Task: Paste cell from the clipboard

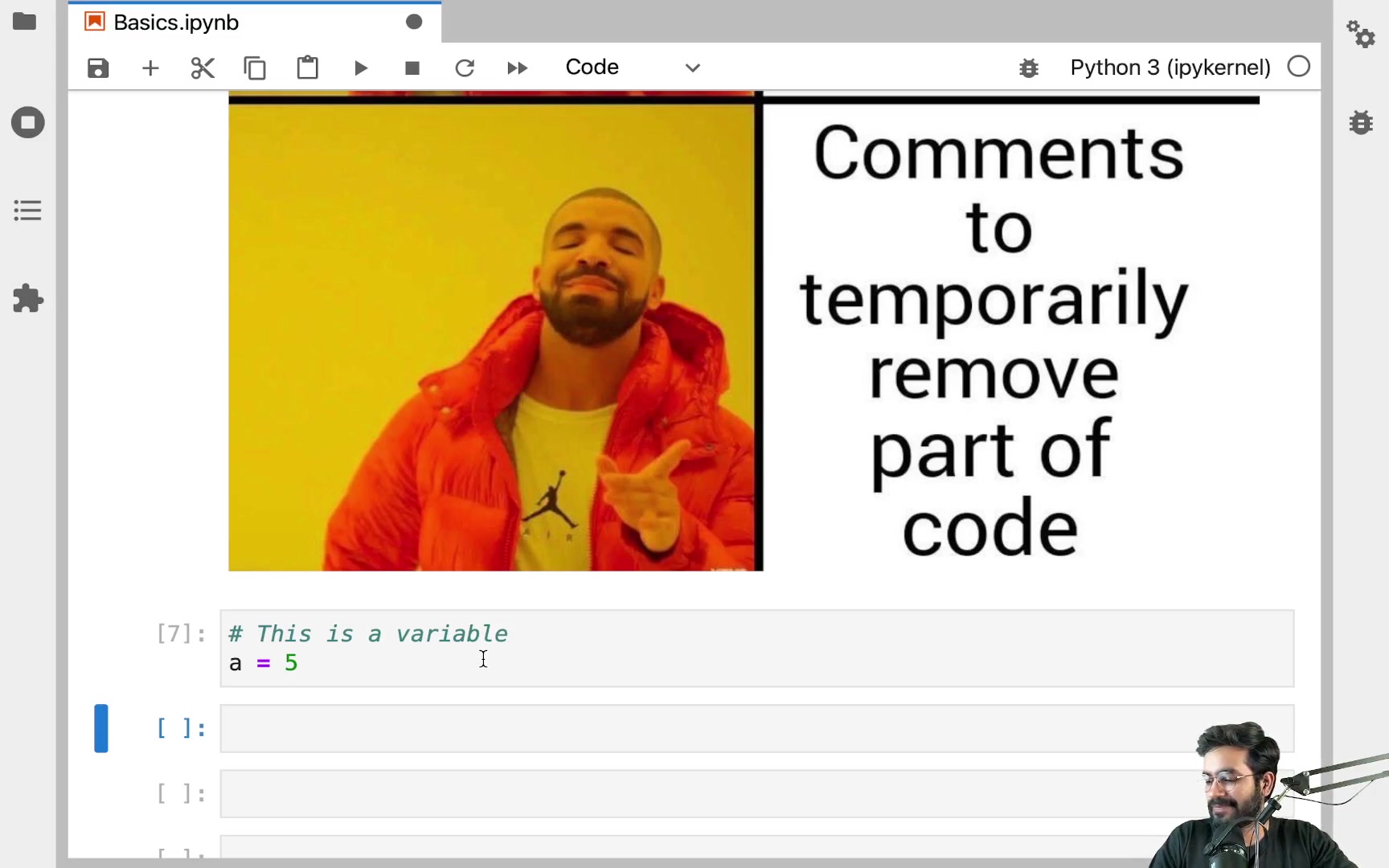Action: 308,68
